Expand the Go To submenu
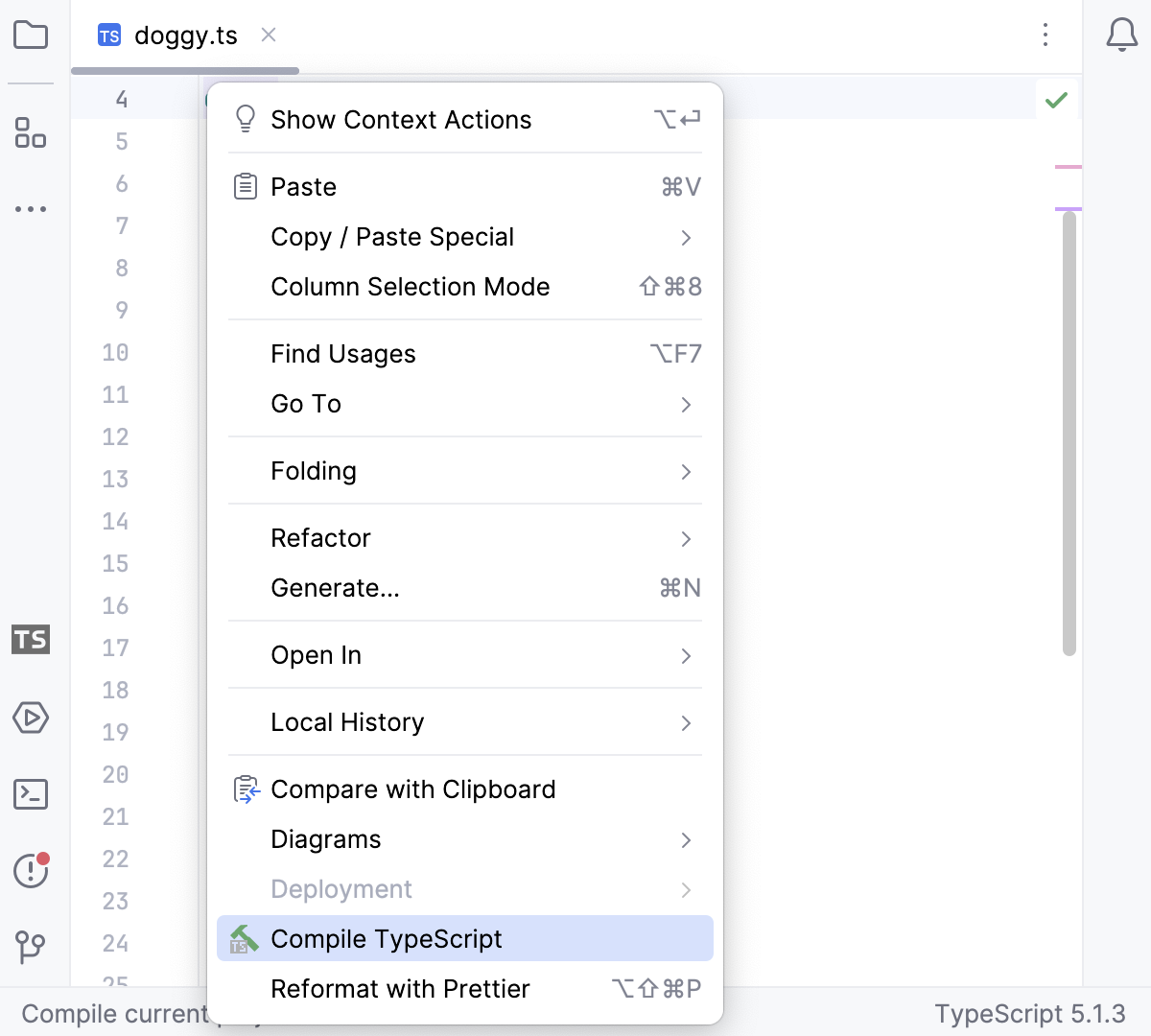Image resolution: width=1151 pixels, height=1036 pixels. pos(305,403)
